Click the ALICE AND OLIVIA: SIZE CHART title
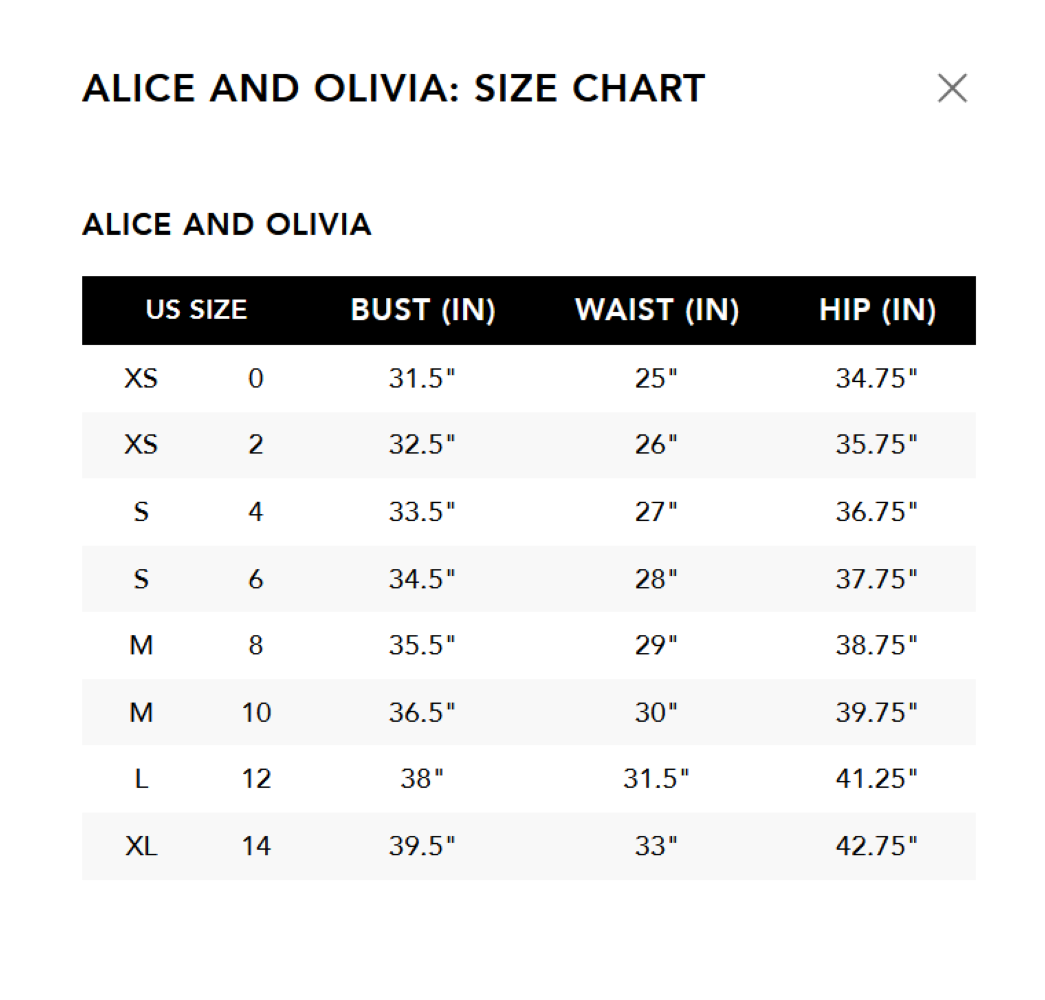This screenshot has width=1045, height=1000. point(394,88)
